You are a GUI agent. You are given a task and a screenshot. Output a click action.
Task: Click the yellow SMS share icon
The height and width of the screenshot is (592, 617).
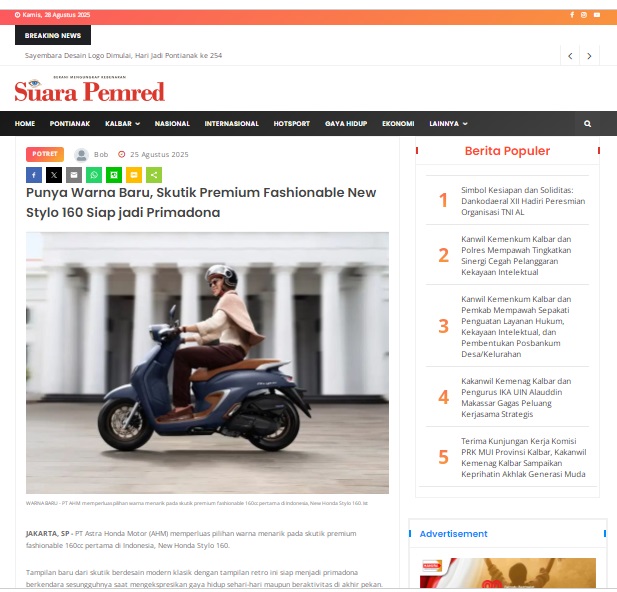134,175
